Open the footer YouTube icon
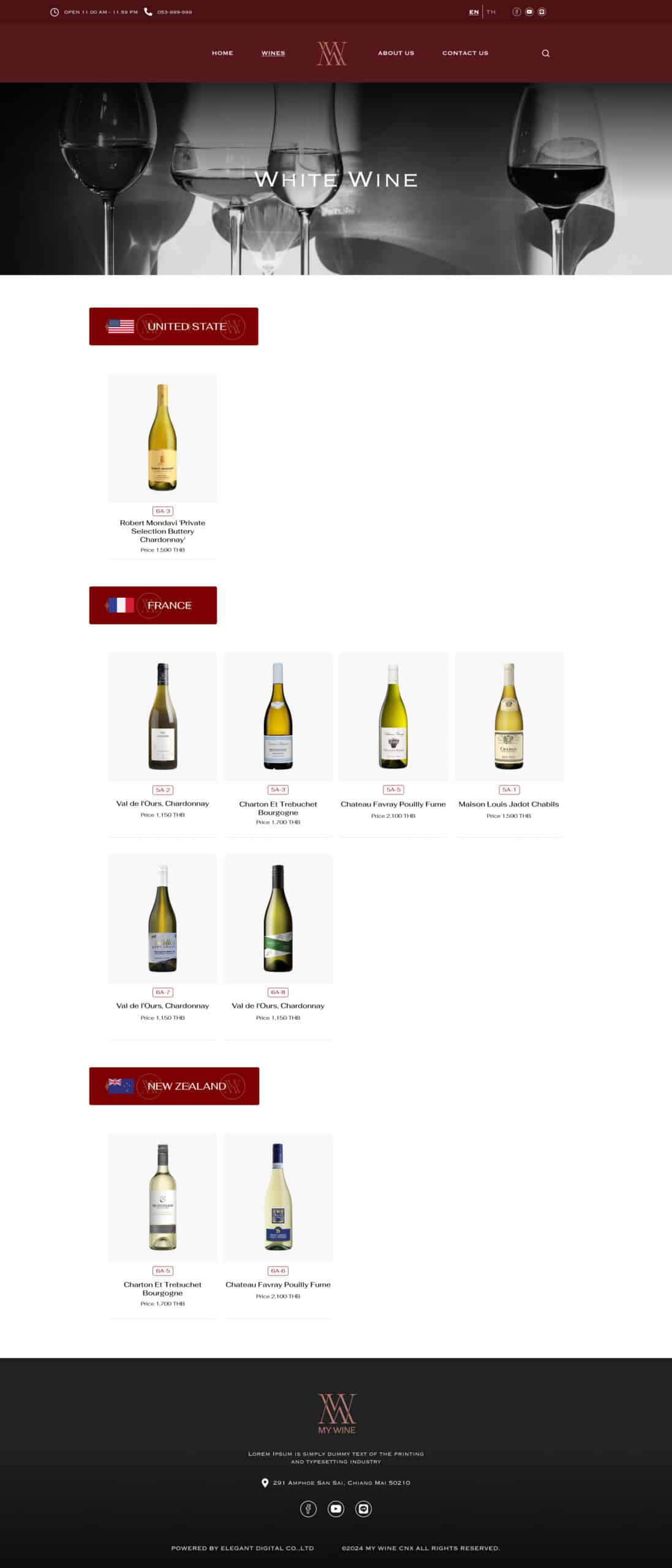The width and height of the screenshot is (672, 1568). 336,1509
